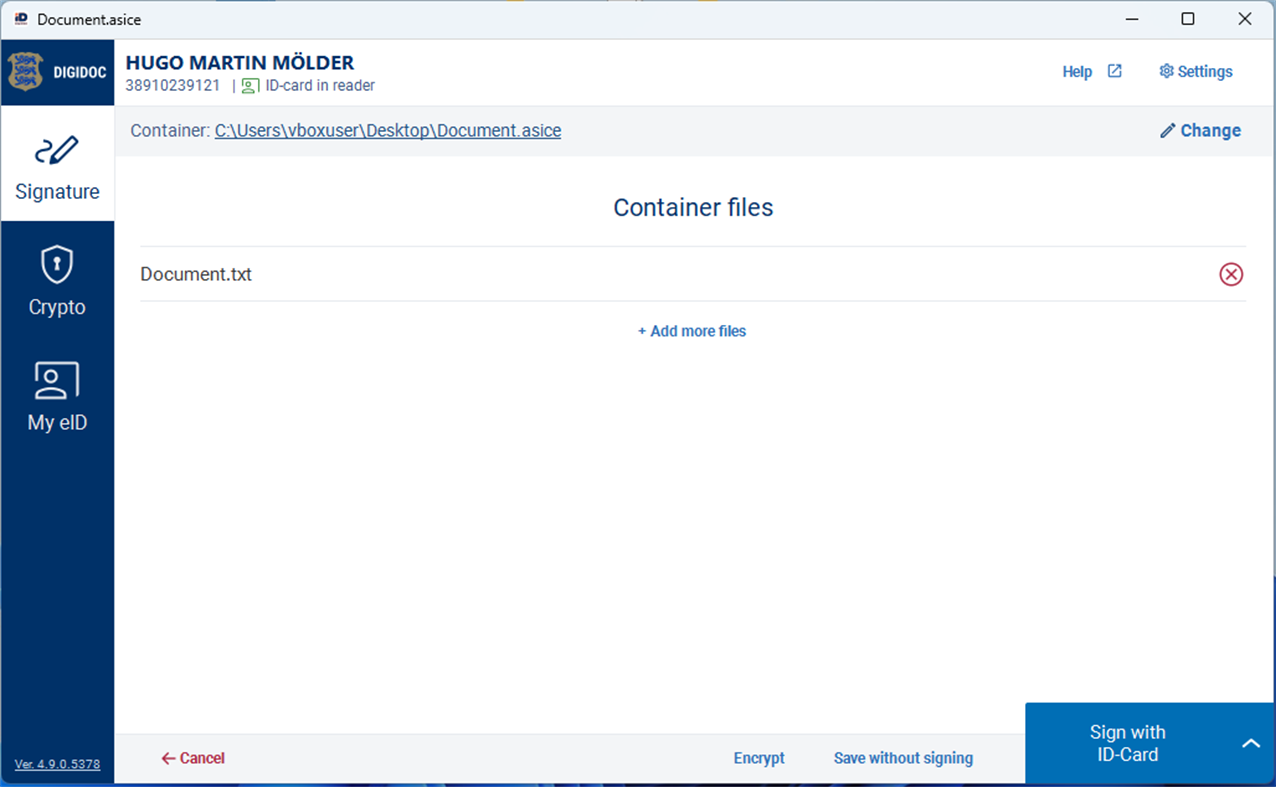Open Settings
This screenshot has width=1276, height=787.
[1196, 72]
